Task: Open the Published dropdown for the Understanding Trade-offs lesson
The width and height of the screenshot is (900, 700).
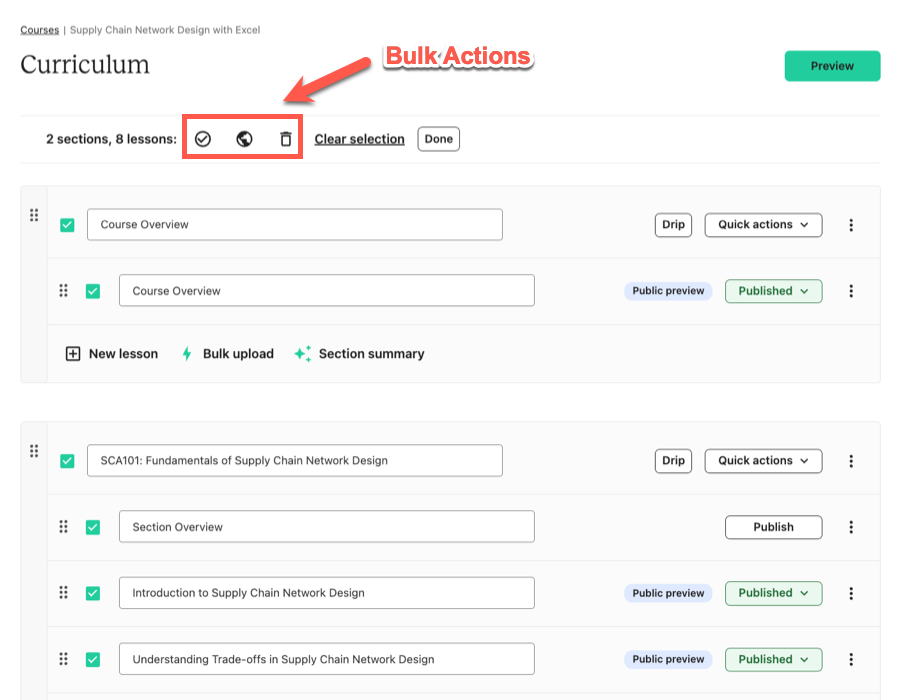Action: pos(773,659)
